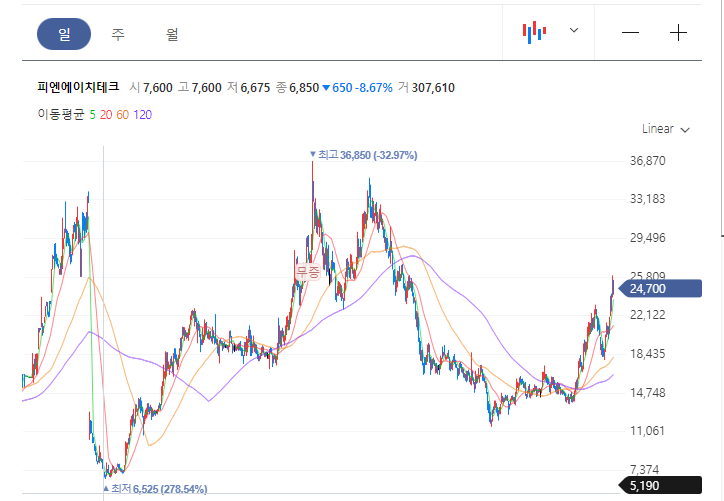The height and width of the screenshot is (501, 724).
Task: Zoom in the chart with plus icon
Action: tap(678, 33)
